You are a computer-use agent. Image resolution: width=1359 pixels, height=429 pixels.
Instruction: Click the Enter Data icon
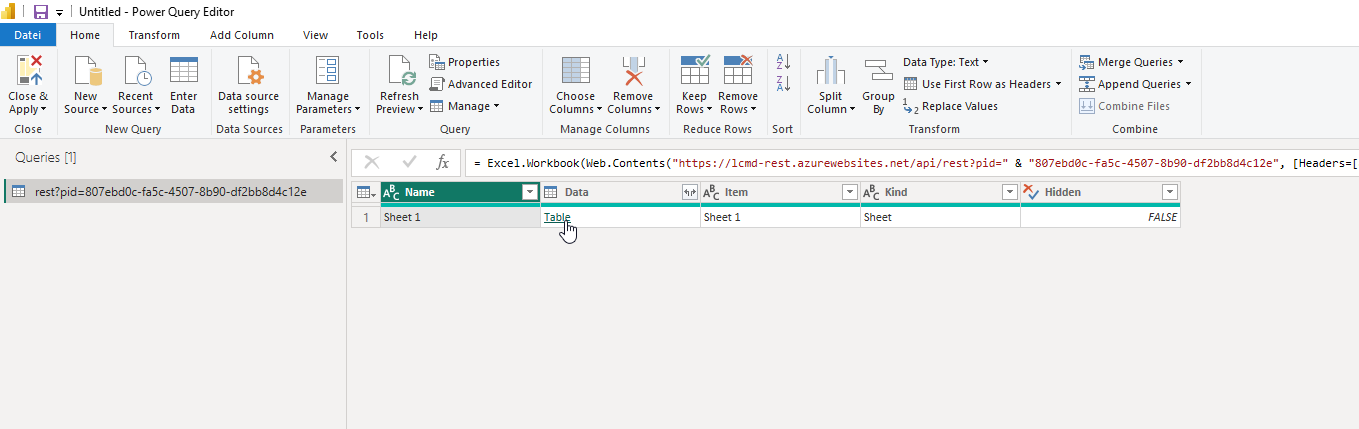(183, 72)
